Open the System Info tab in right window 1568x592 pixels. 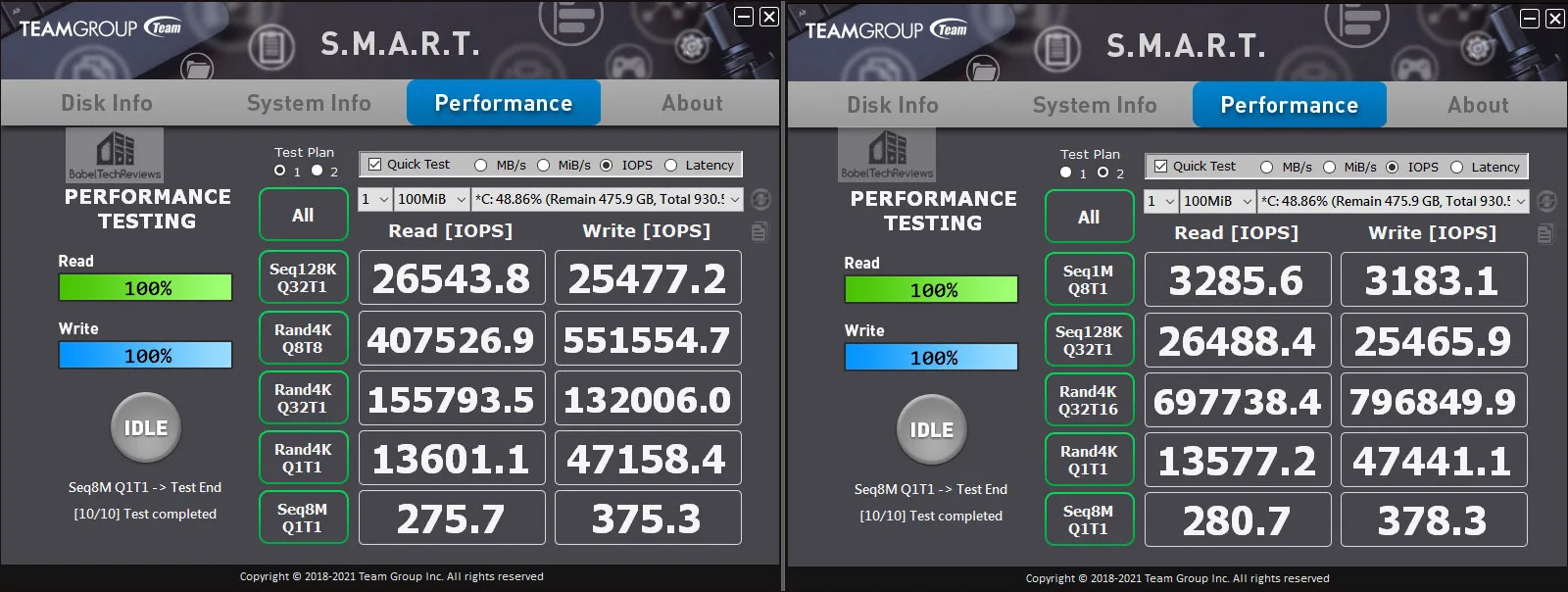(x=1095, y=105)
